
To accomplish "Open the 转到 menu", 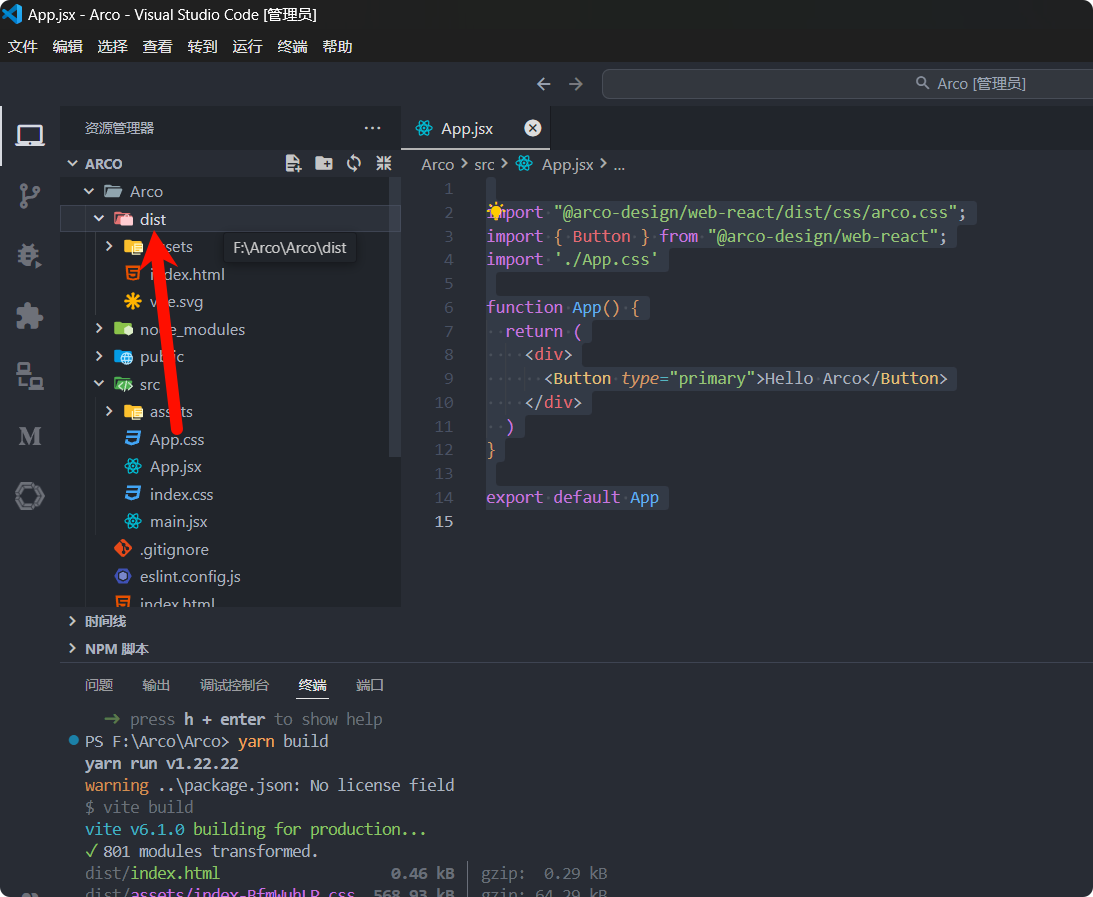I will tap(202, 47).
